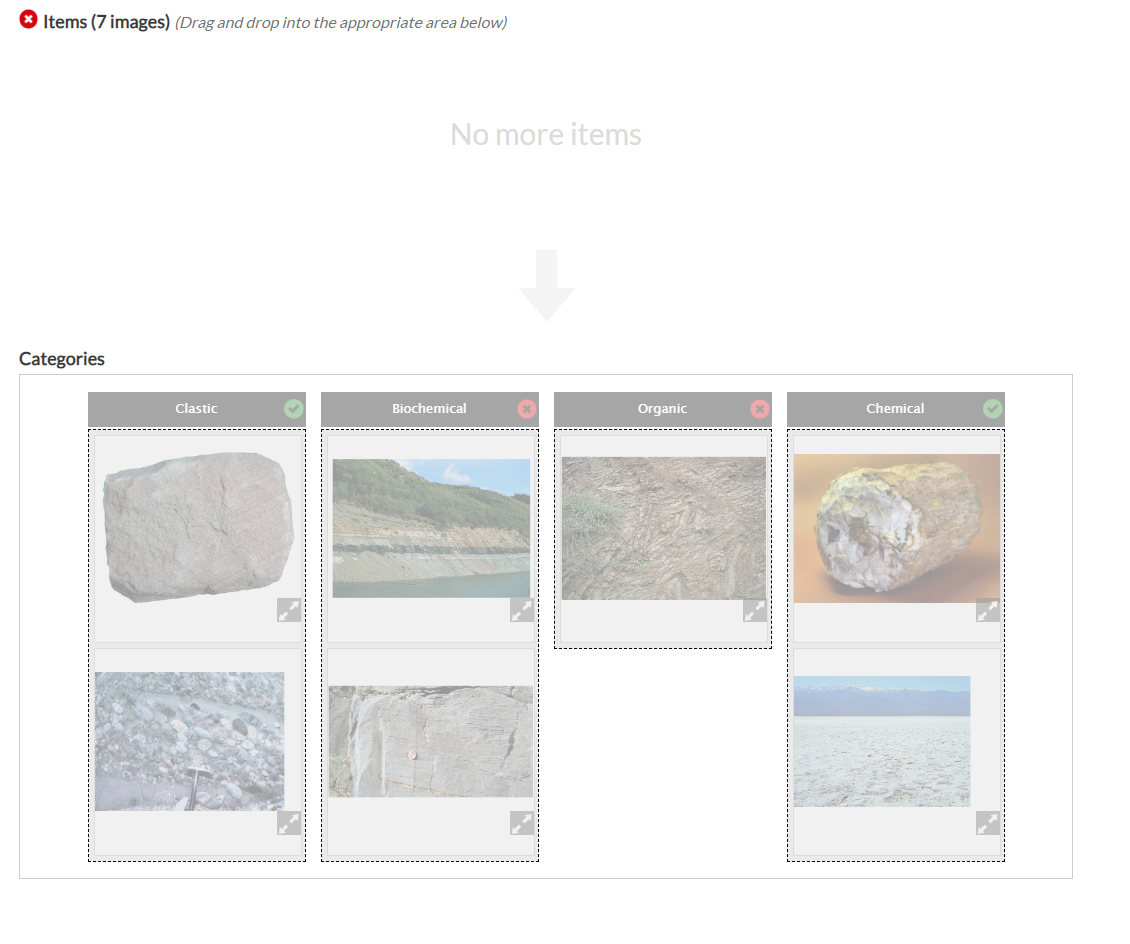Select the Biochemical category header
The height and width of the screenshot is (944, 1130).
[x=430, y=409]
